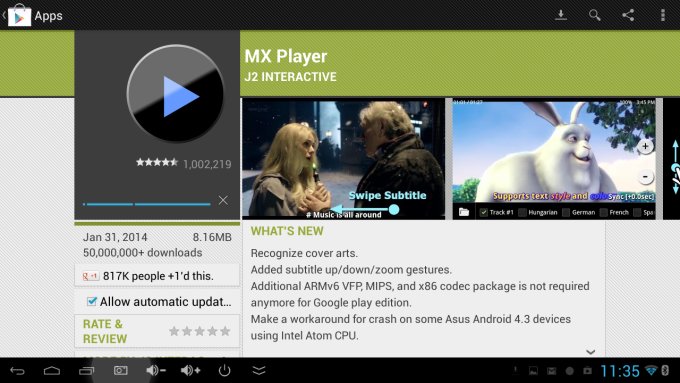The image size is (680, 383).
Task: Rate the app five stars
Action: (225, 331)
